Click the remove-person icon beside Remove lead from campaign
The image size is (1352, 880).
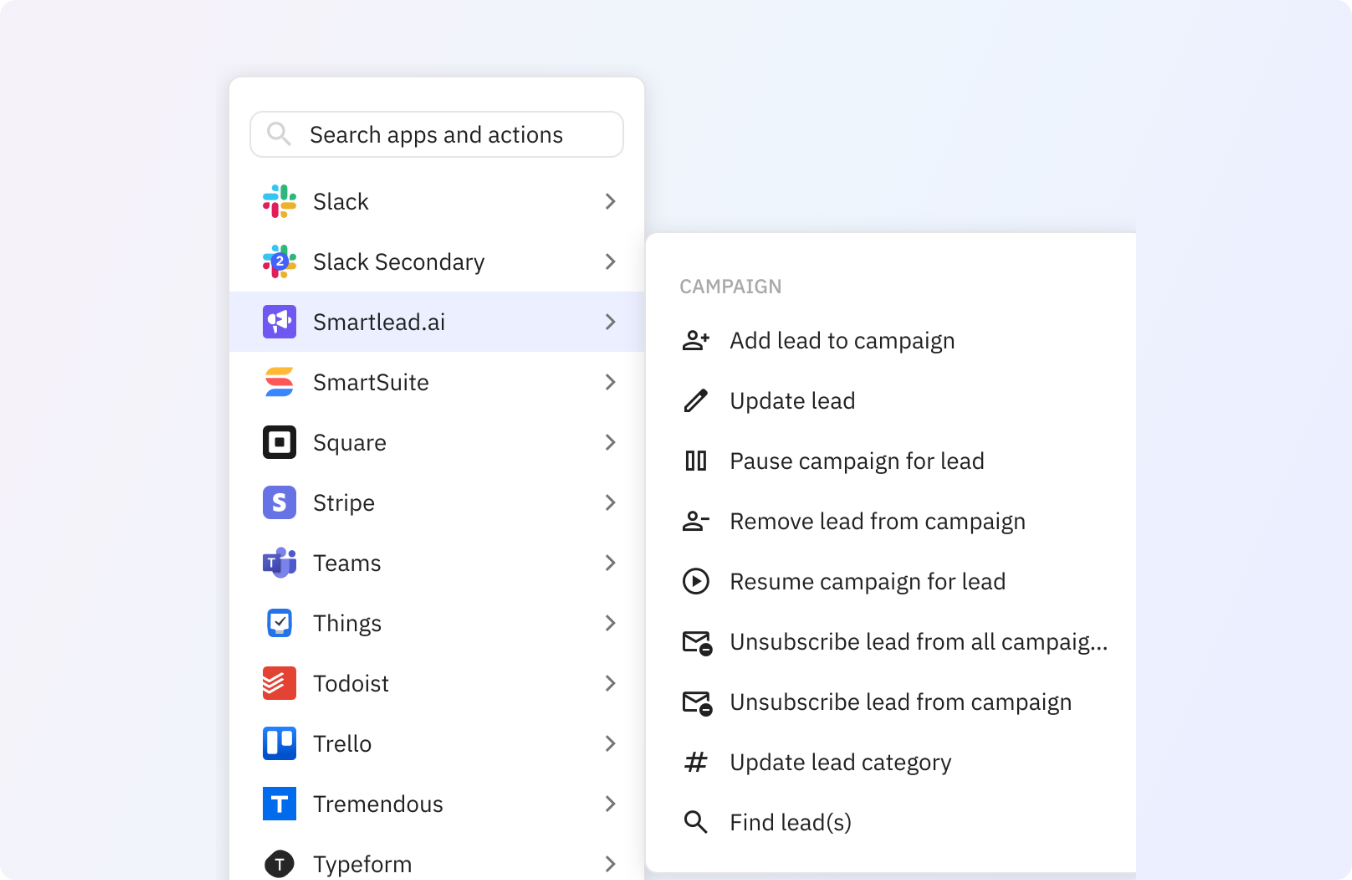point(695,521)
